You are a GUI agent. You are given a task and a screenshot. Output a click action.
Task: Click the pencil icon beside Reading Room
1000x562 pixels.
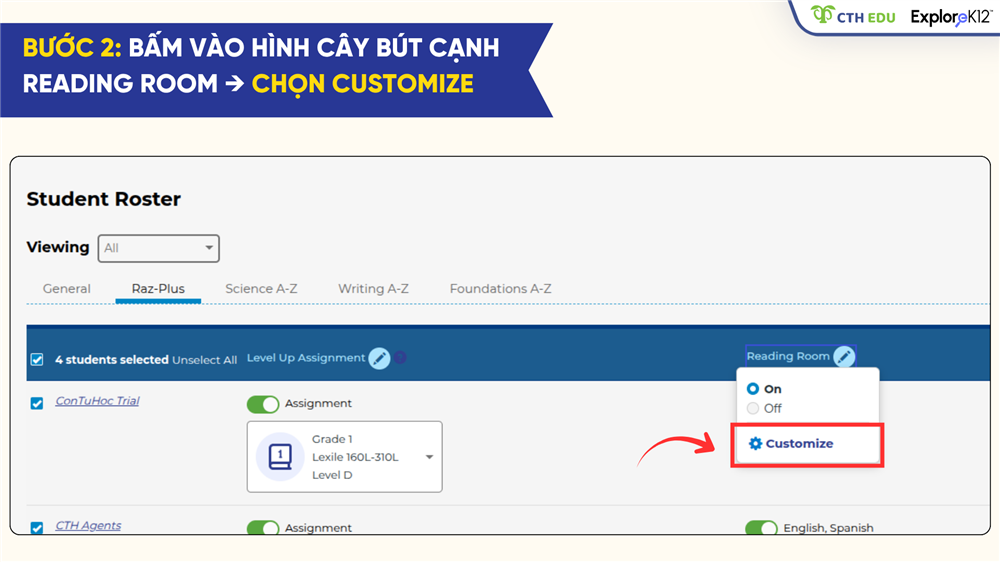(x=844, y=357)
